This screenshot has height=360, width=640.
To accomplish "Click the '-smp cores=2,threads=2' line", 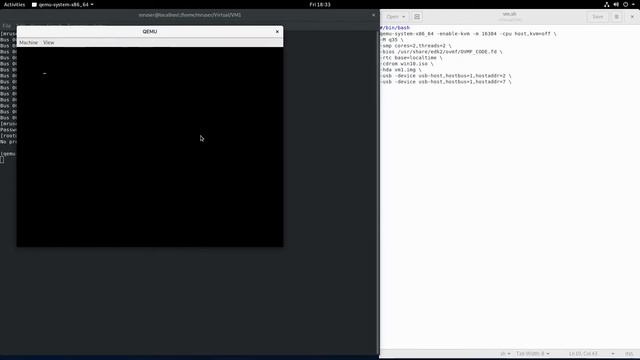I will point(416,46).
